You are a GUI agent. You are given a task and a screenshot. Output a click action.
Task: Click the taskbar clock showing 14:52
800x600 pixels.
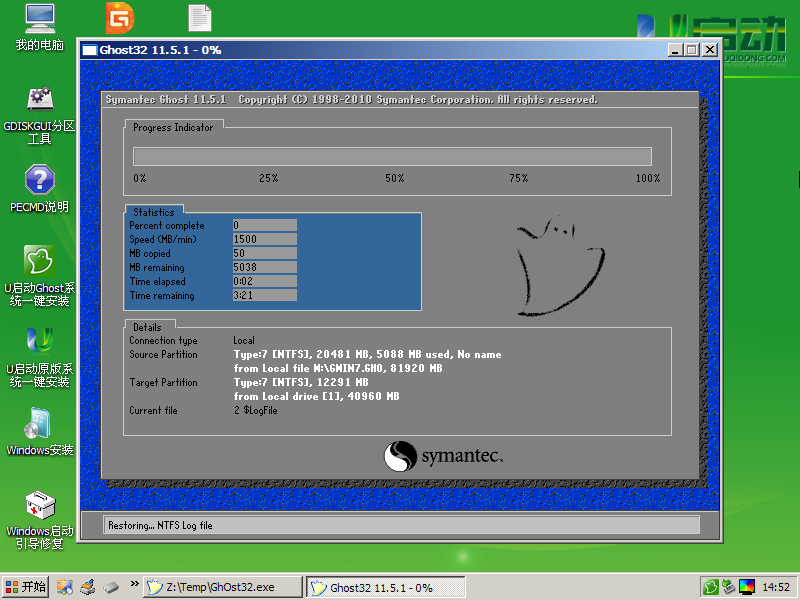coord(776,587)
